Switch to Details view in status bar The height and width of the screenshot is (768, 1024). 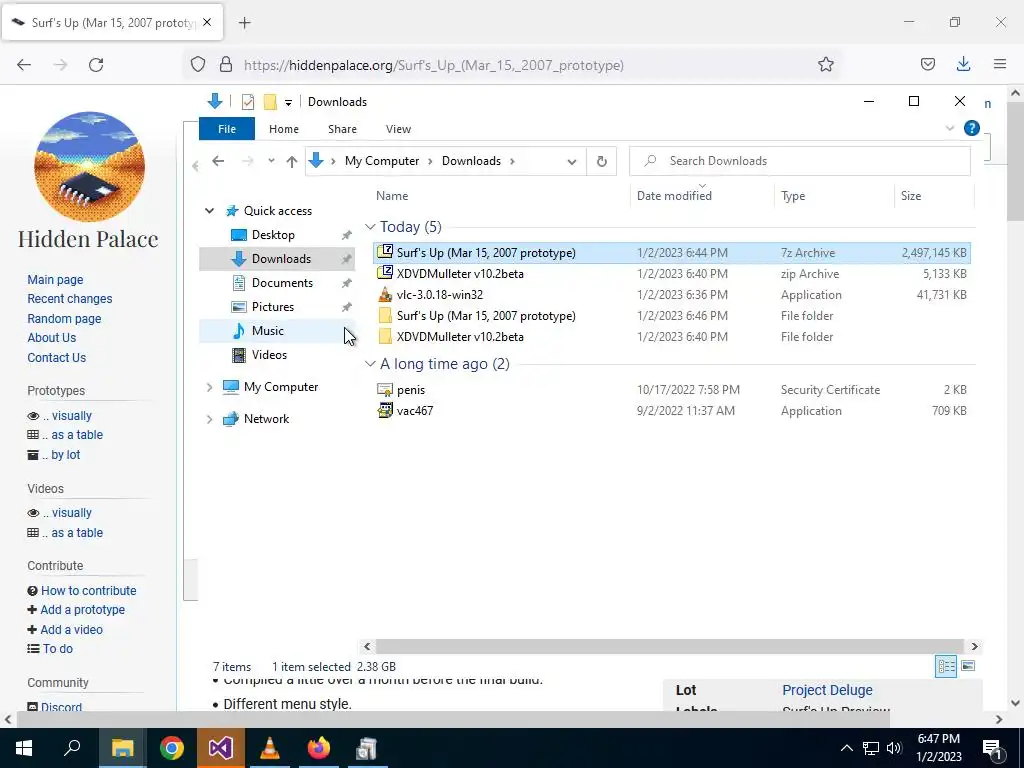point(946,666)
